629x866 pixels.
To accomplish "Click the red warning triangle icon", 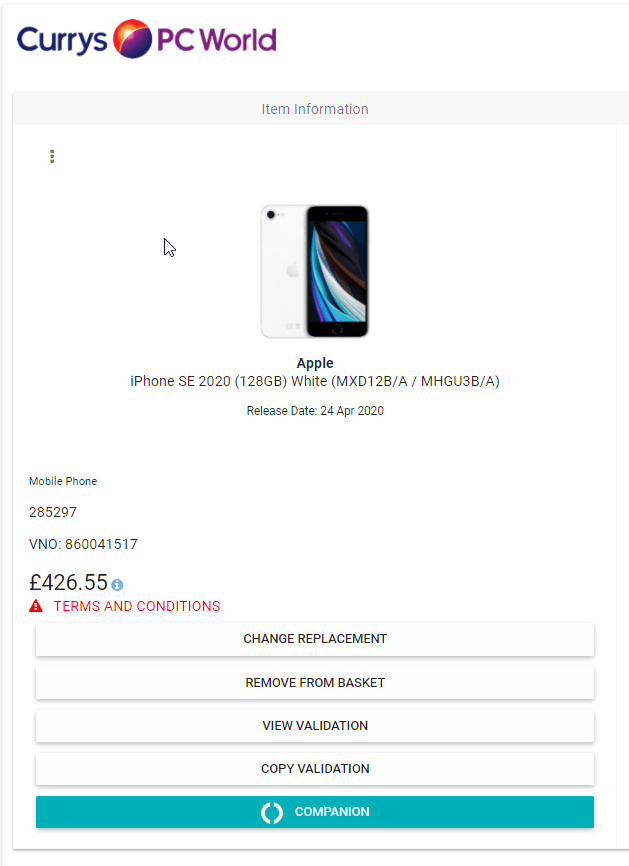I will (36, 606).
